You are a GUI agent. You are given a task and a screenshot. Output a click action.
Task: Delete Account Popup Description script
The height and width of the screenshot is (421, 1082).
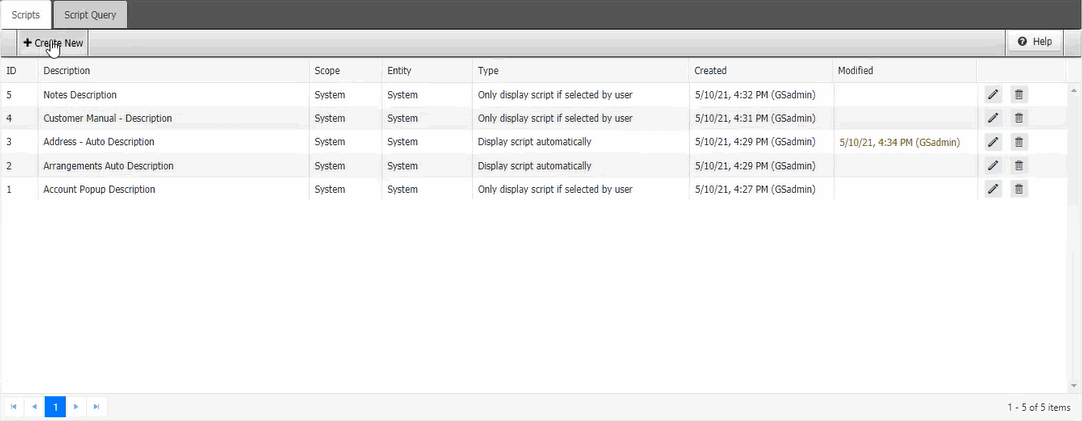coord(1018,189)
